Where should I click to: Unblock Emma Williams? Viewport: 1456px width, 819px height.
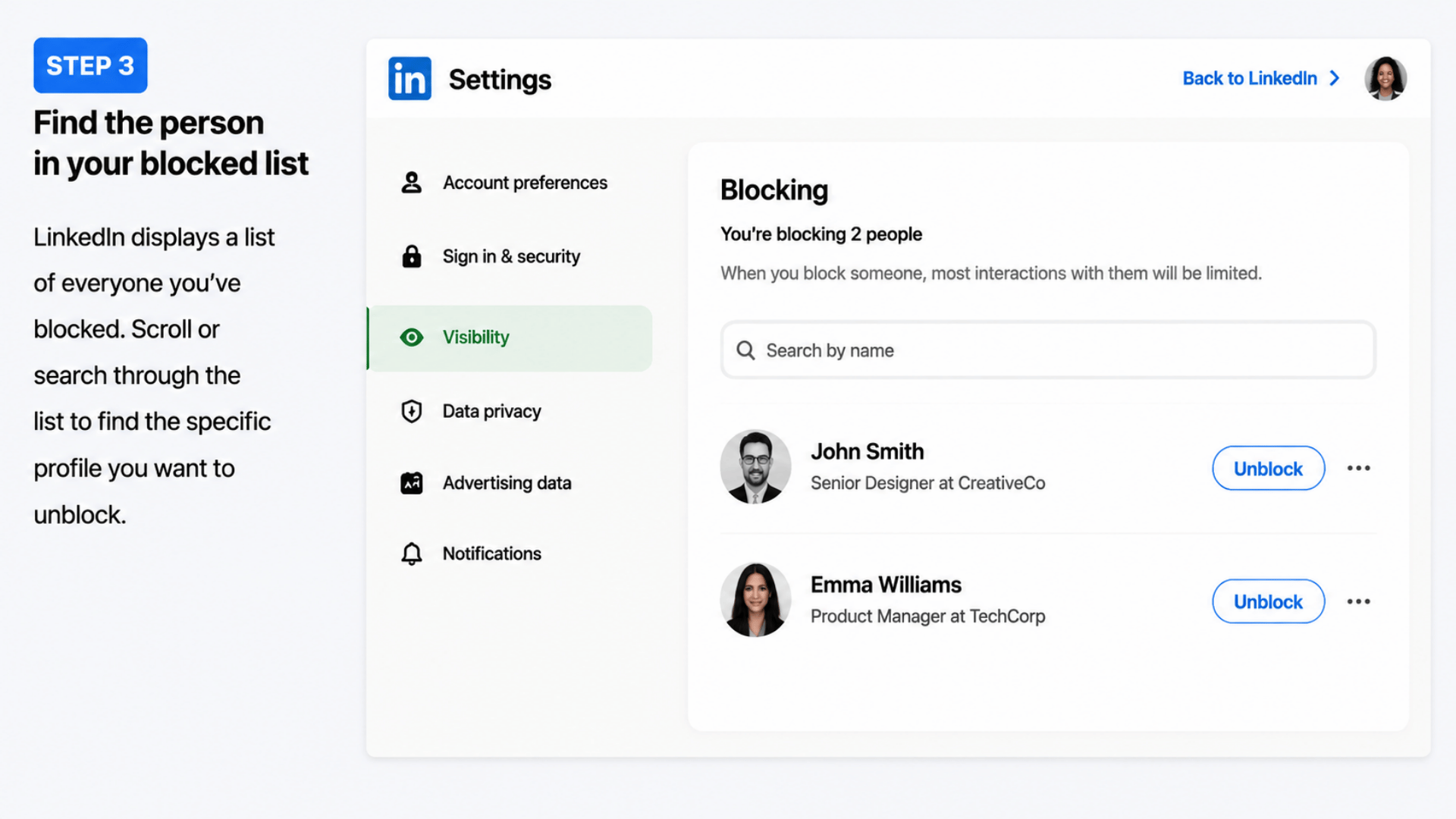pos(1268,602)
